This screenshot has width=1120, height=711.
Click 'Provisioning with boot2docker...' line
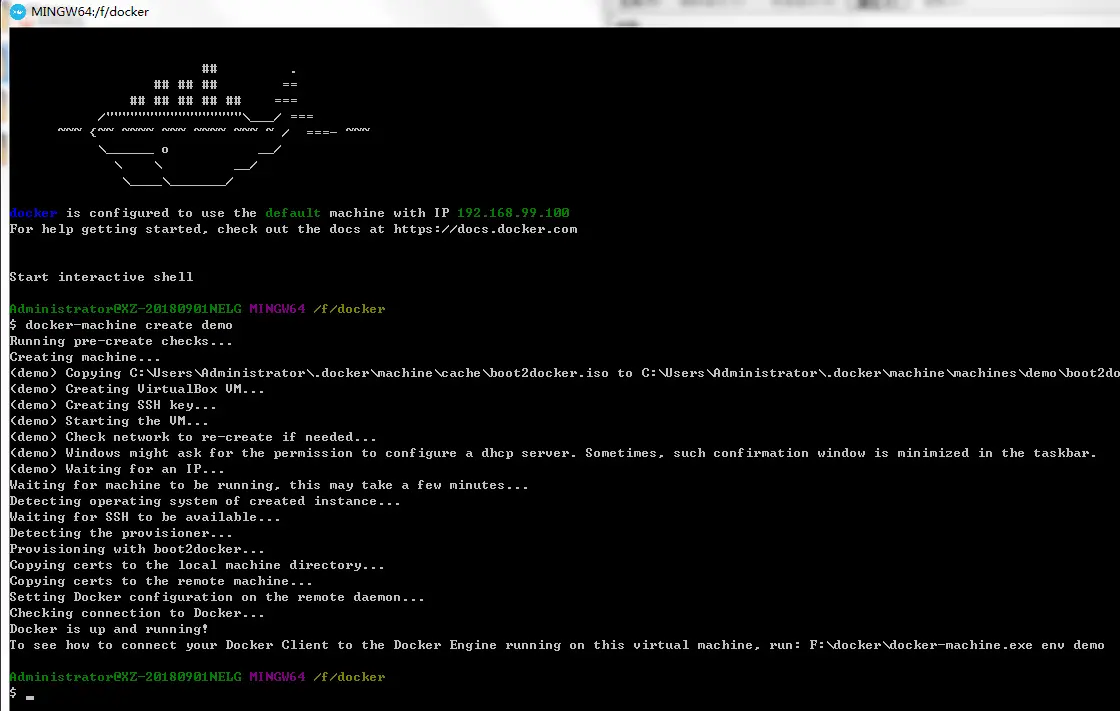click(137, 550)
